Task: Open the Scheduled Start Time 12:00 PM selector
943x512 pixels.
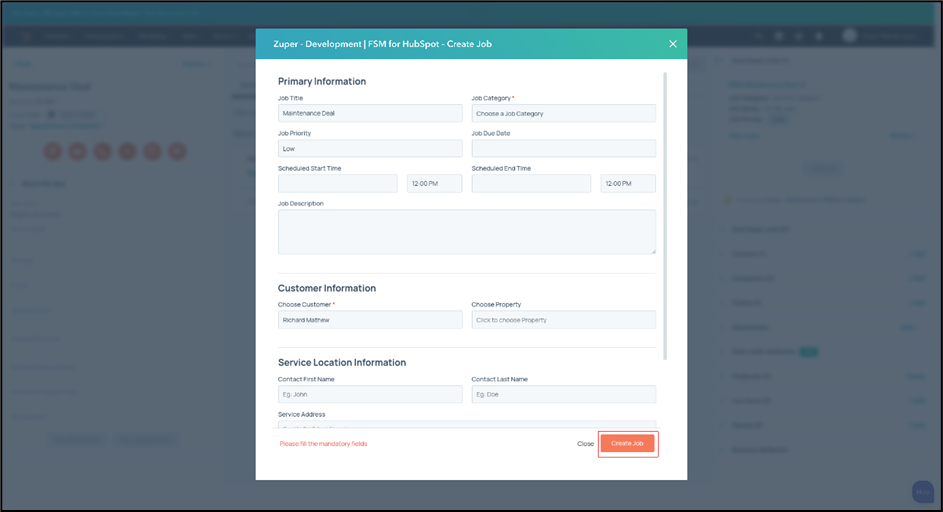Action: (434, 184)
